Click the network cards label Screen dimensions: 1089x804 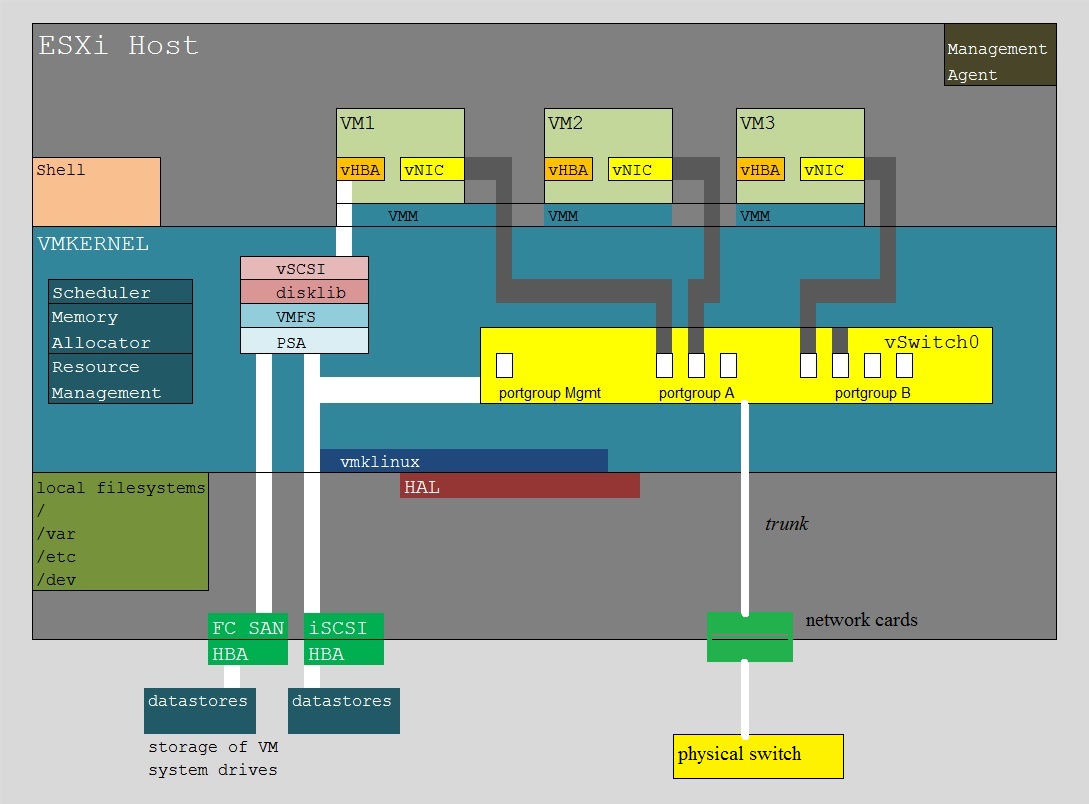point(861,619)
